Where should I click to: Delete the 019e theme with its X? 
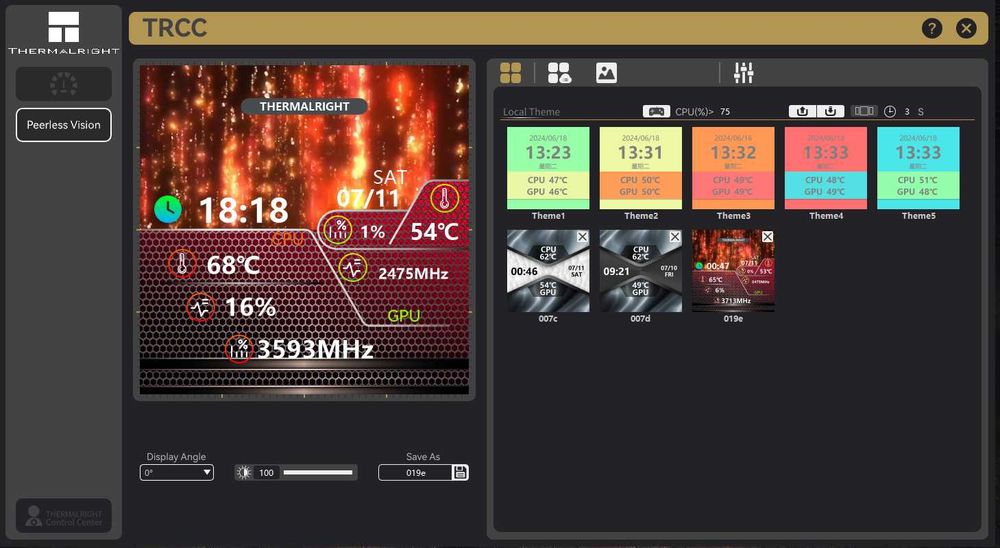click(x=767, y=237)
